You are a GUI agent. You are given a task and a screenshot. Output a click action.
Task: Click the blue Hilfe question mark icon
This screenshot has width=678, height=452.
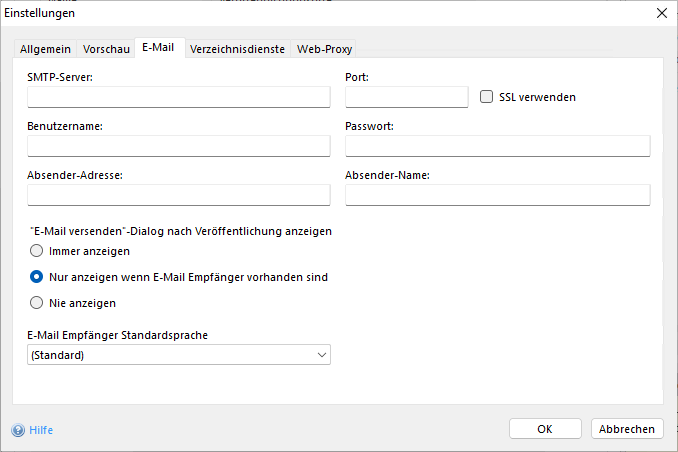[x=18, y=430]
